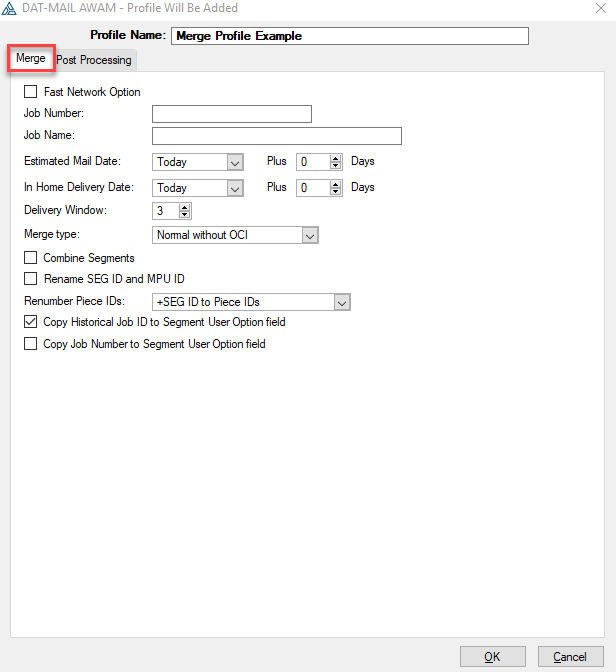Viewport: 616px width, 672px height.
Task: Check the Combine Segments option
Action: pos(30,258)
